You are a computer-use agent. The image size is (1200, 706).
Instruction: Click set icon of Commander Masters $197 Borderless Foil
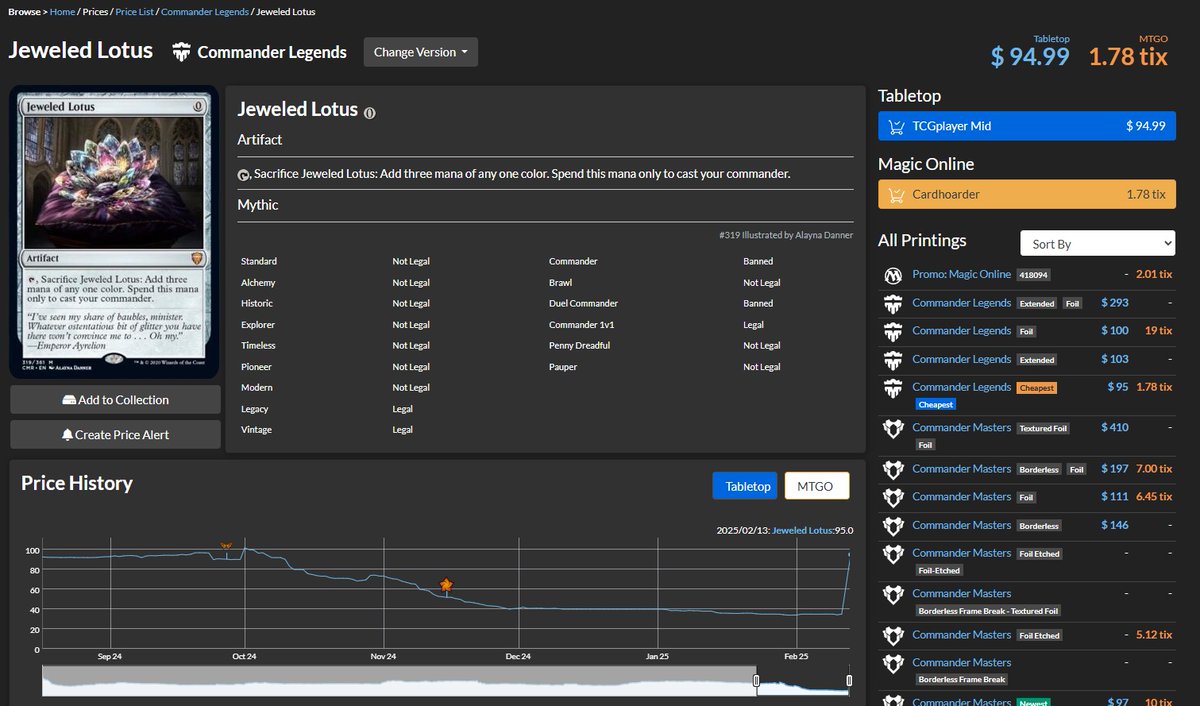click(894, 469)
